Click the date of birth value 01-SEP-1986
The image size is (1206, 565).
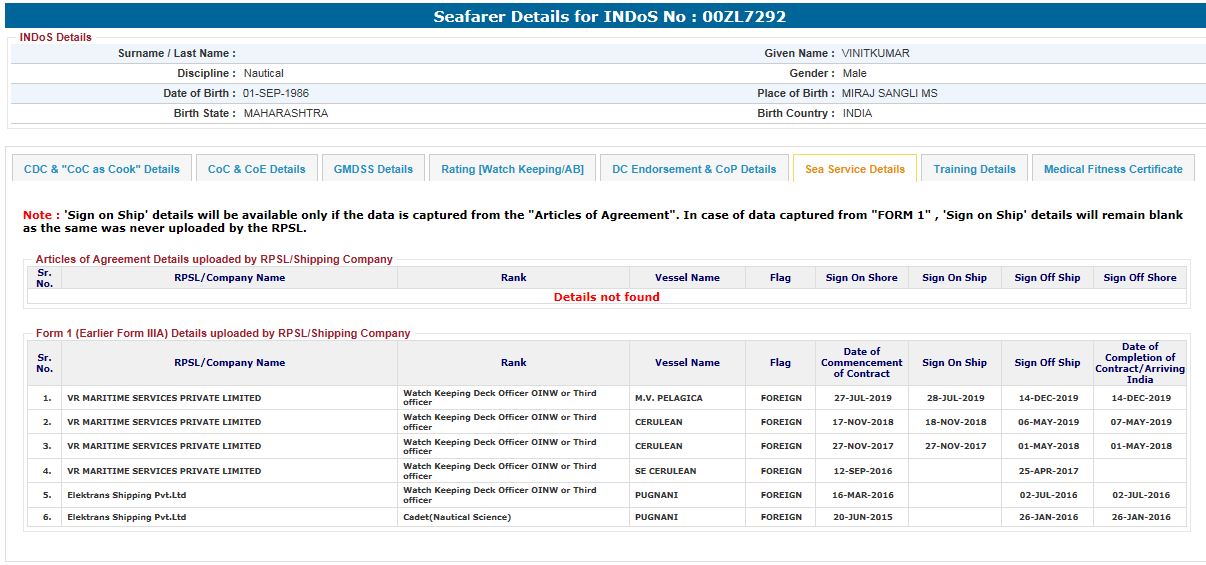(x=276, y=93)
